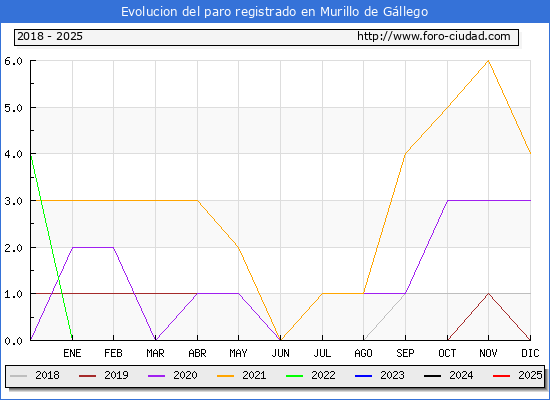This screenshot has height=400, width=550.
Task: Click the 2018 legend label
Action: tap(47, 375)
